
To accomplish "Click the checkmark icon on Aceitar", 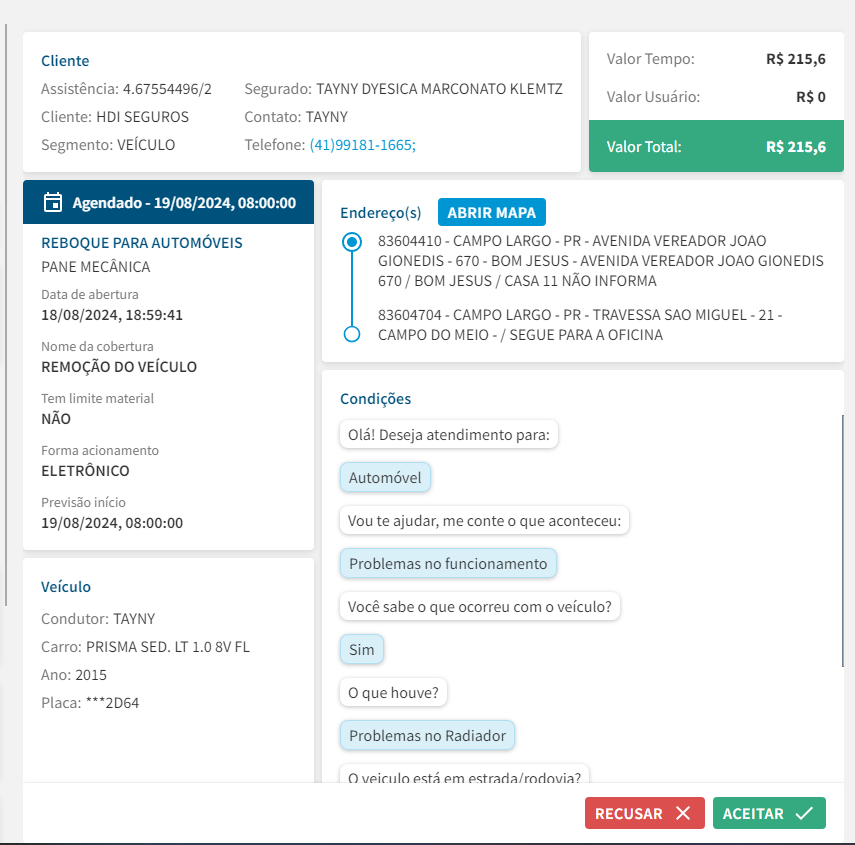I will pyautogui.click(x=804, y=814).
